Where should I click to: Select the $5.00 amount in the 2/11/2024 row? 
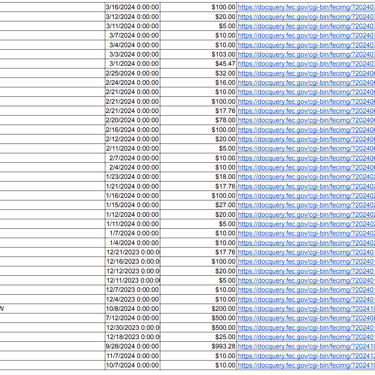click(198, 148)
